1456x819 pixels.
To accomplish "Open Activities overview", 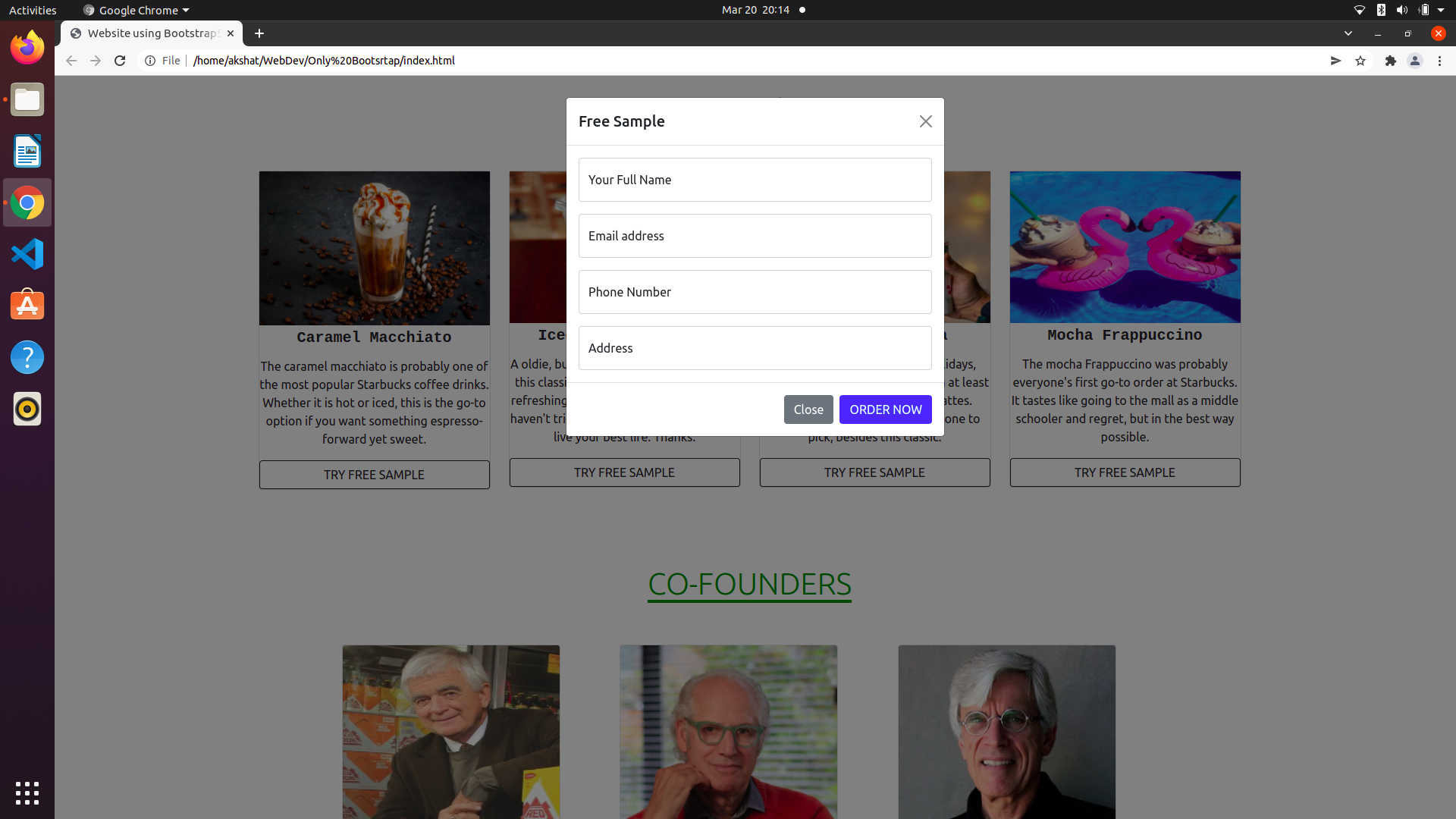I will tap(33, 10).
